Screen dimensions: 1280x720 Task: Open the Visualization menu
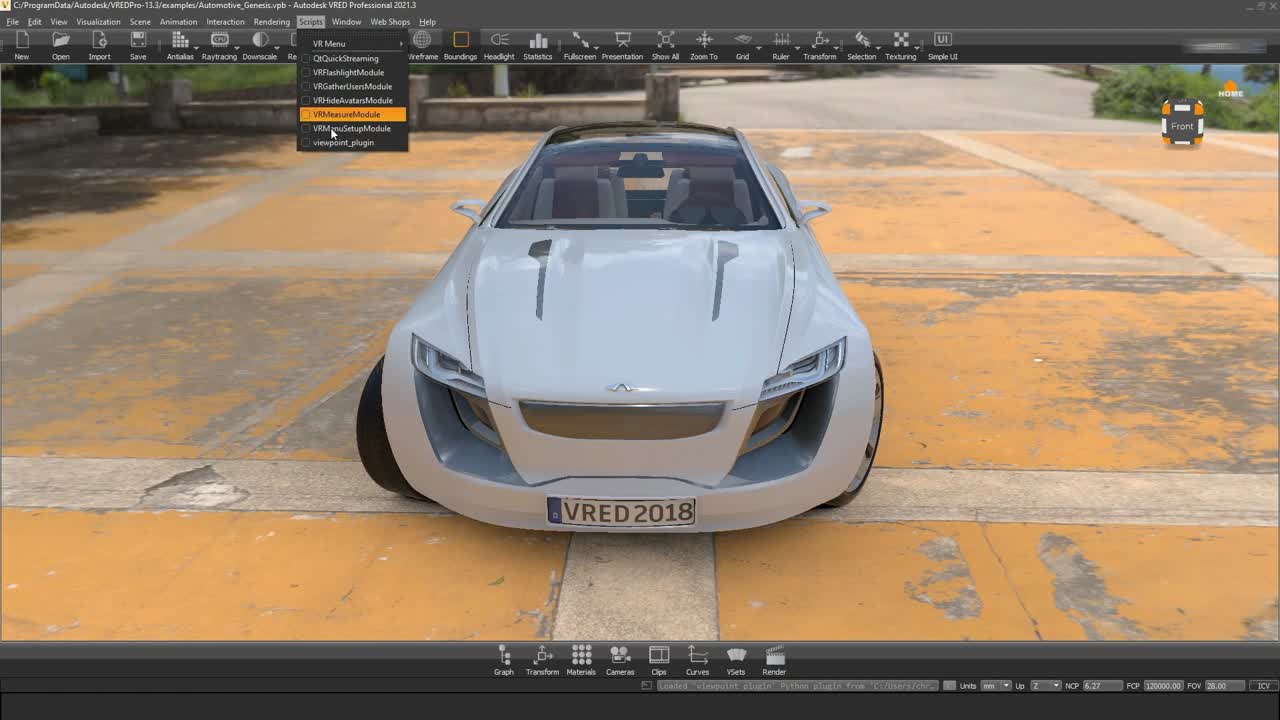pyautogui.click(x=98, y=22)
